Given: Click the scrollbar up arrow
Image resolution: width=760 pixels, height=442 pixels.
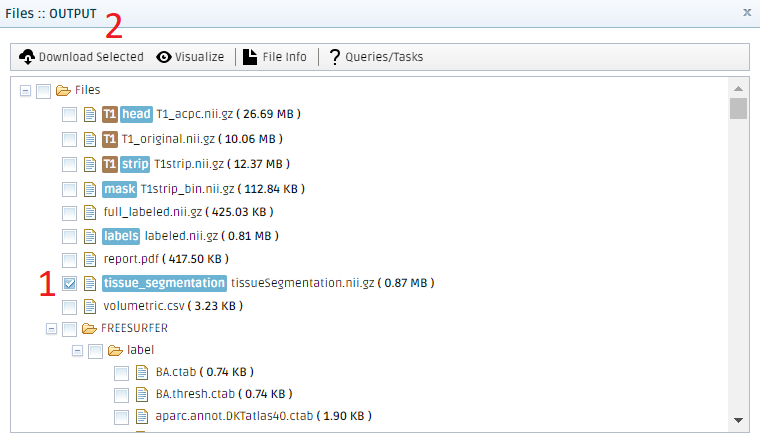Looking at the screenshot, I should (x=738, y=88).
